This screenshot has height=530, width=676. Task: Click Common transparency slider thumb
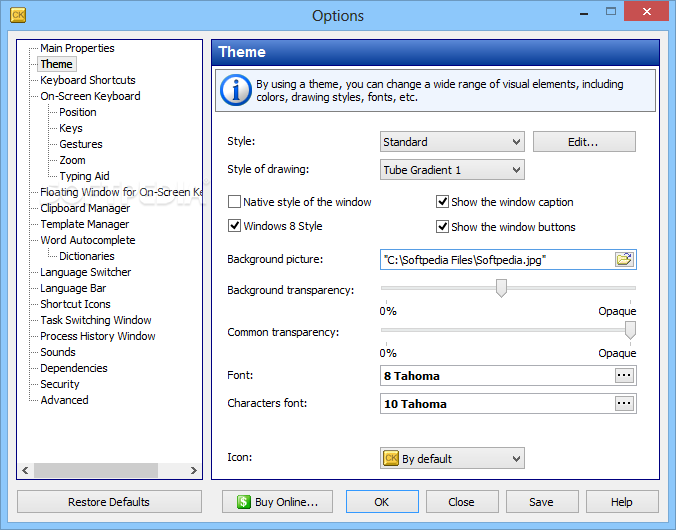pyautogui.click(x=630, y=330)
